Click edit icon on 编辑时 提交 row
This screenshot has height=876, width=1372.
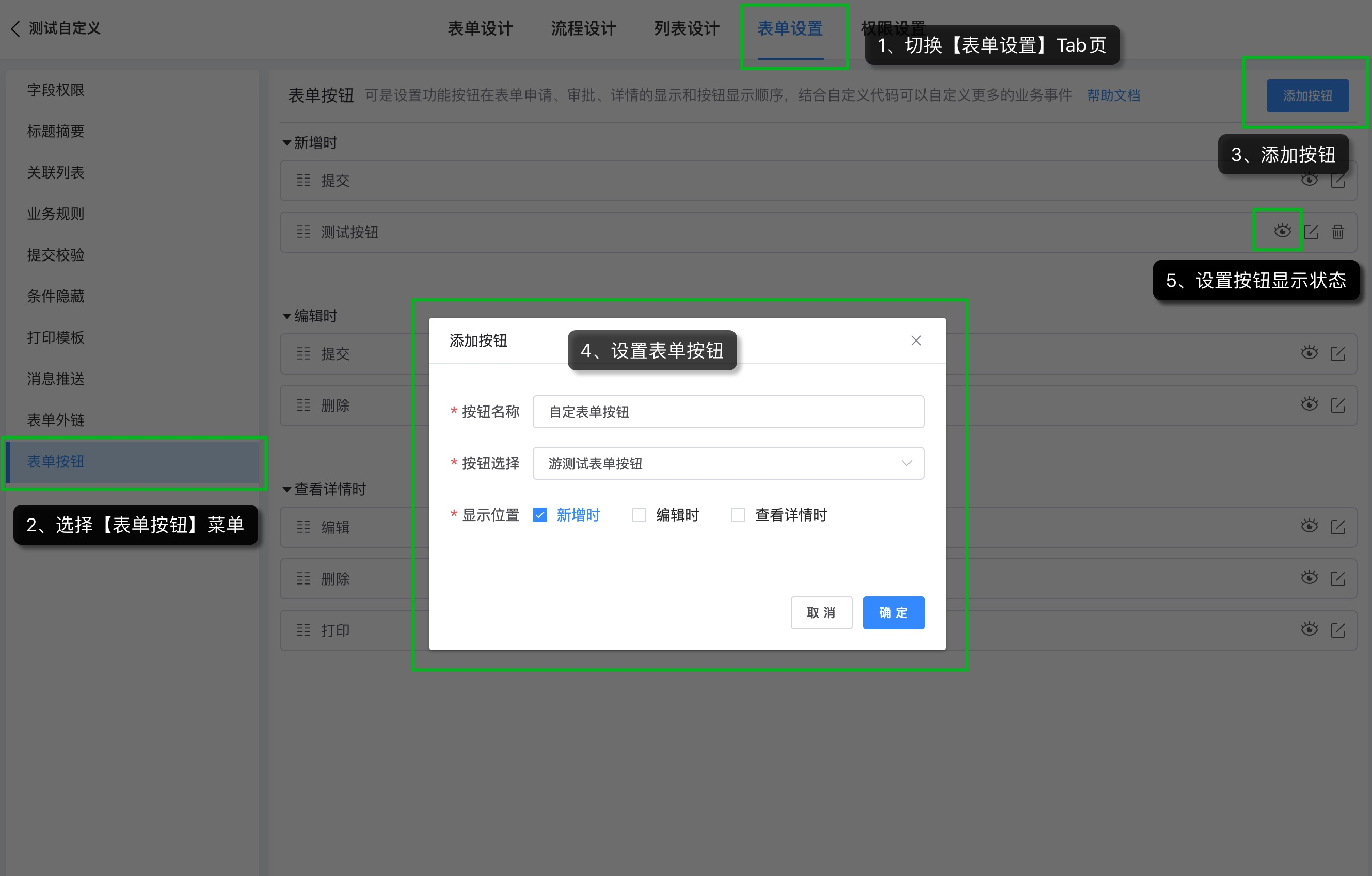click(x=1337, y=354)
